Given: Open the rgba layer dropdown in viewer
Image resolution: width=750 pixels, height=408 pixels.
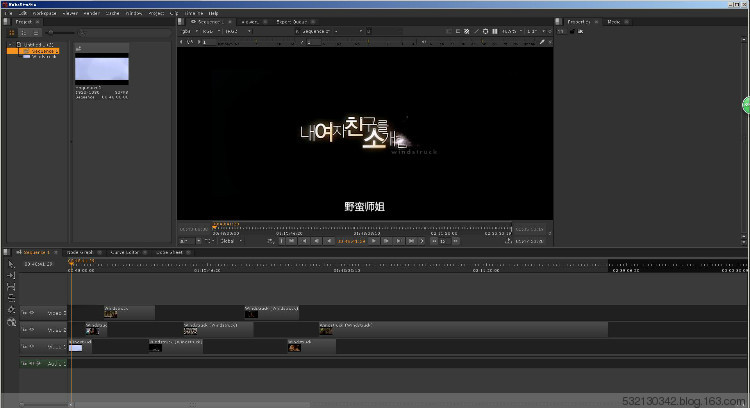Looking at the screenshot, I should 187,31.
